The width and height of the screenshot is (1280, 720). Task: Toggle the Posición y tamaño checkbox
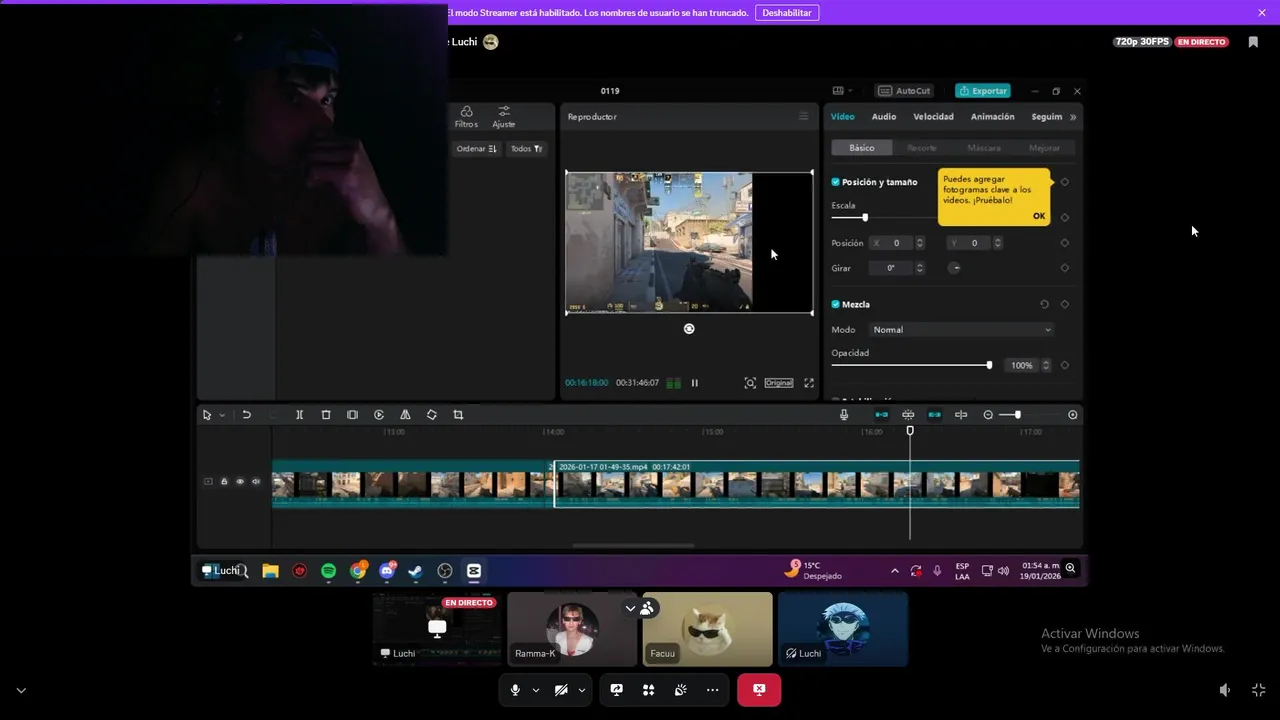836,182
